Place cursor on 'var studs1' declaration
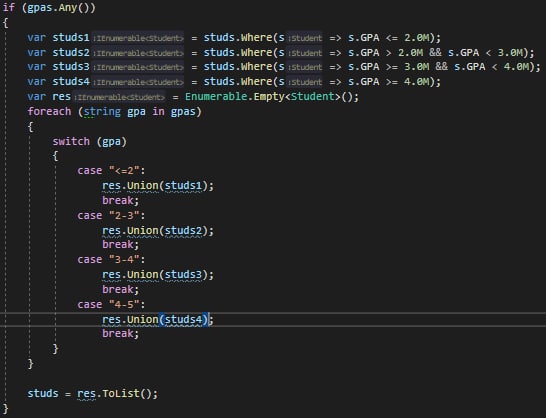The height and width of the screenshot is (418, 546). tap(58, 37)
